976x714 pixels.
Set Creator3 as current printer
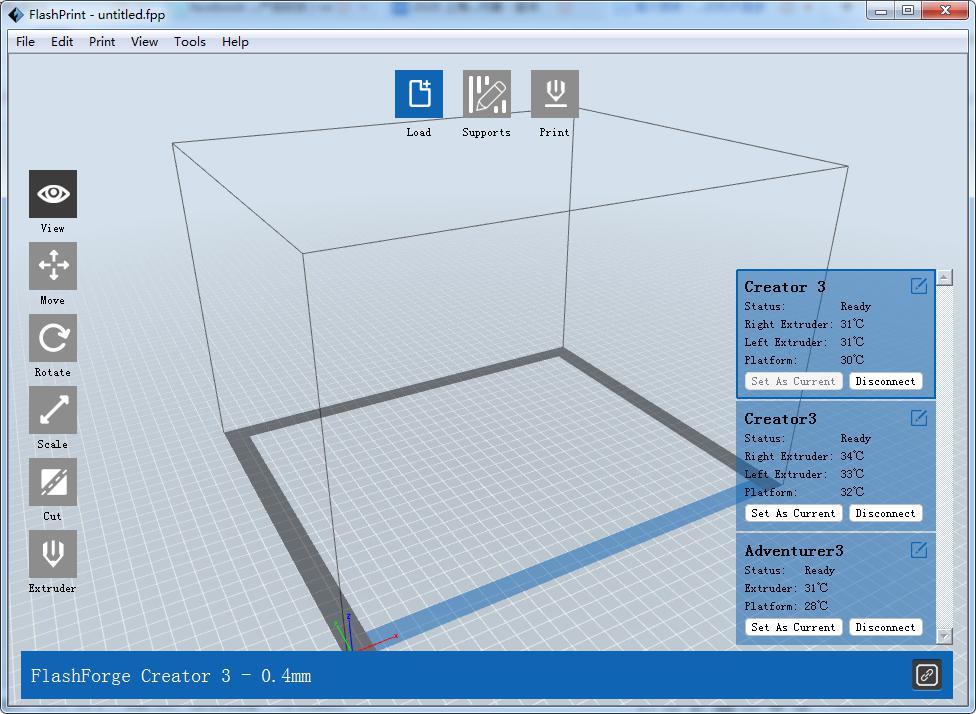793,513
